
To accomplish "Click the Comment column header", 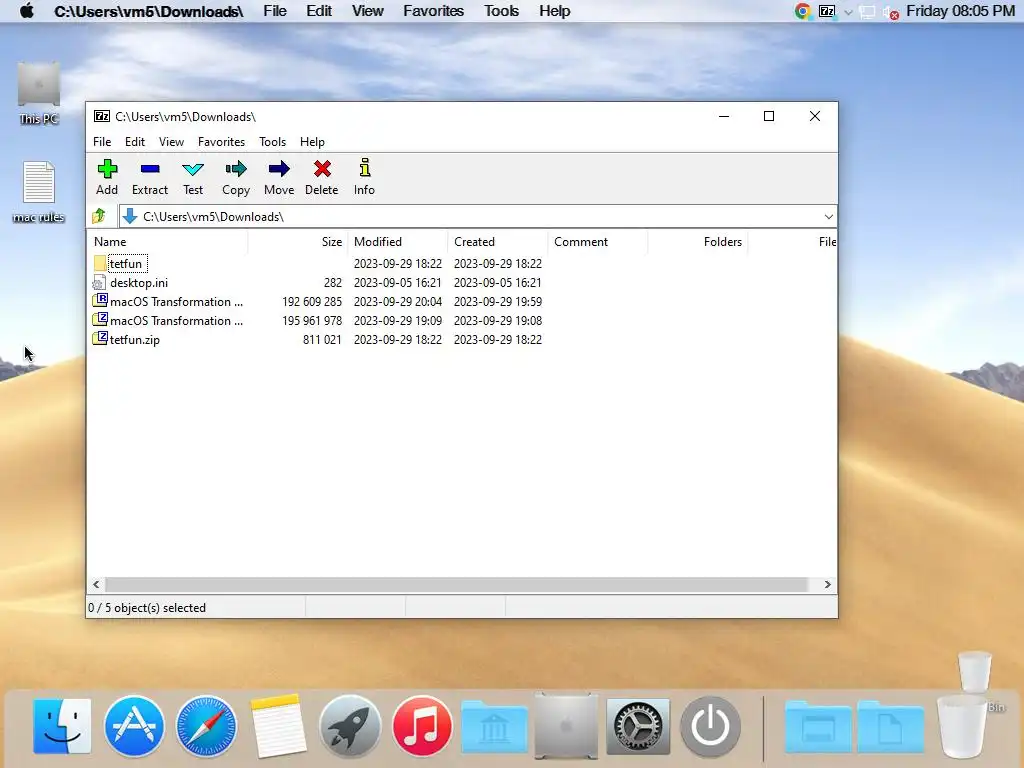I will click(598, 242).
